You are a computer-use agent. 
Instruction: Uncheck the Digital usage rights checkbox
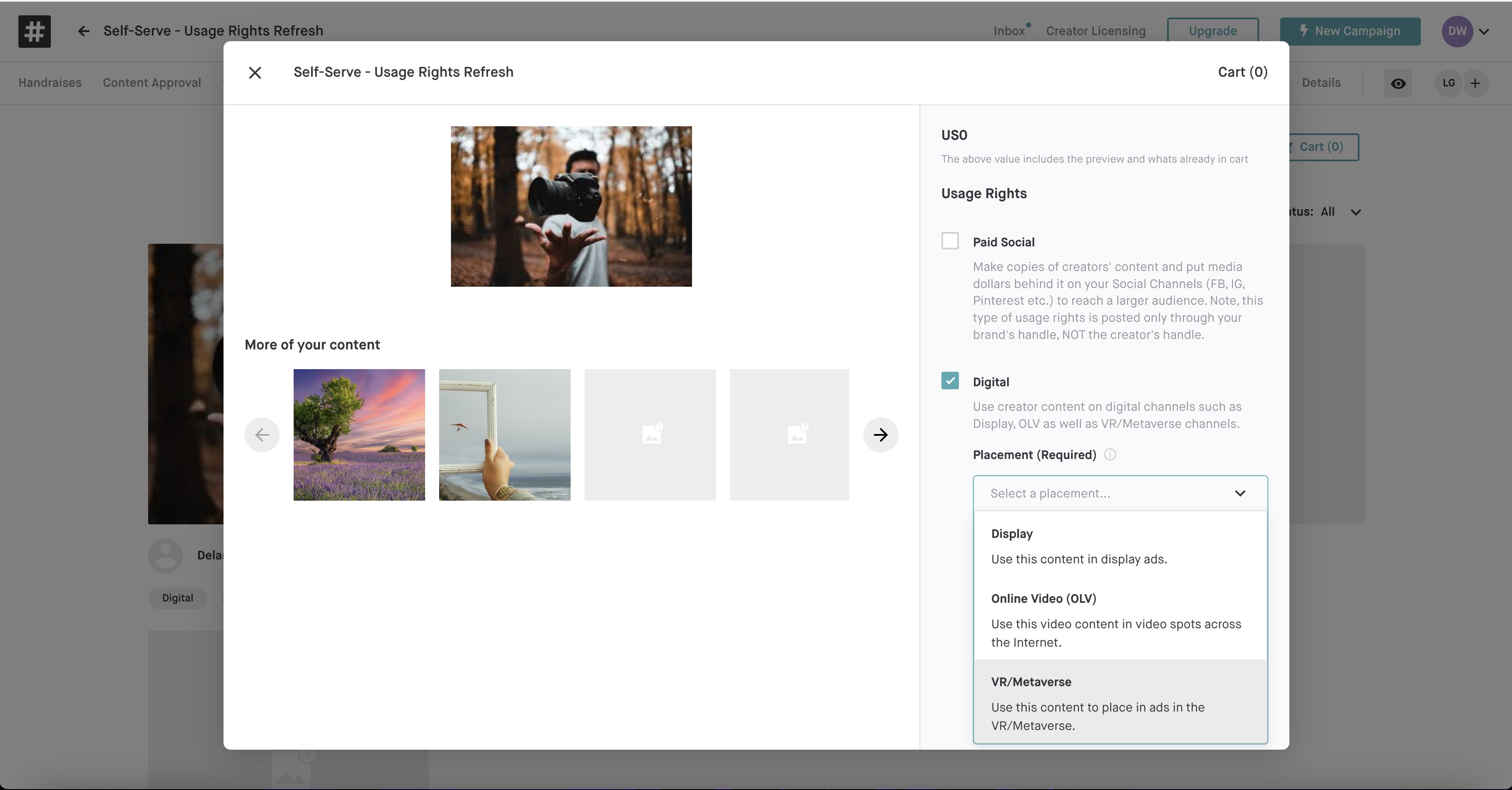[x=950, y=381]
